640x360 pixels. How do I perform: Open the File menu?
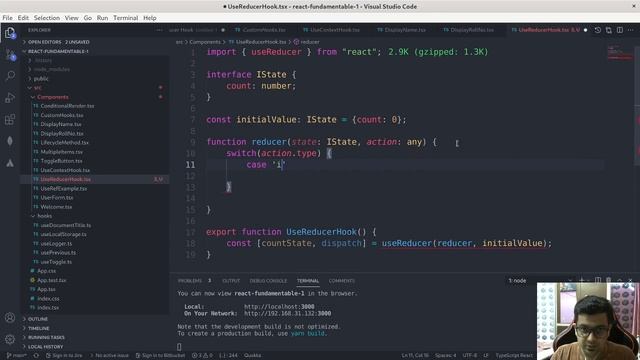(7, 18)
